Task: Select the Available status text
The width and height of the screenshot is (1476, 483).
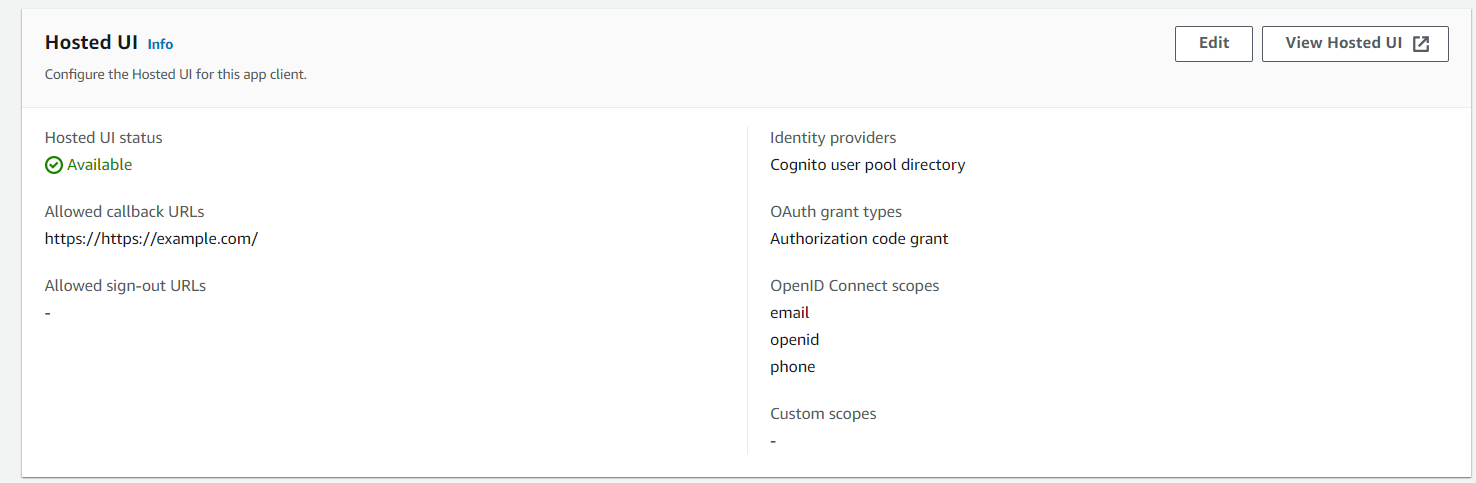Action: point(99,165)
